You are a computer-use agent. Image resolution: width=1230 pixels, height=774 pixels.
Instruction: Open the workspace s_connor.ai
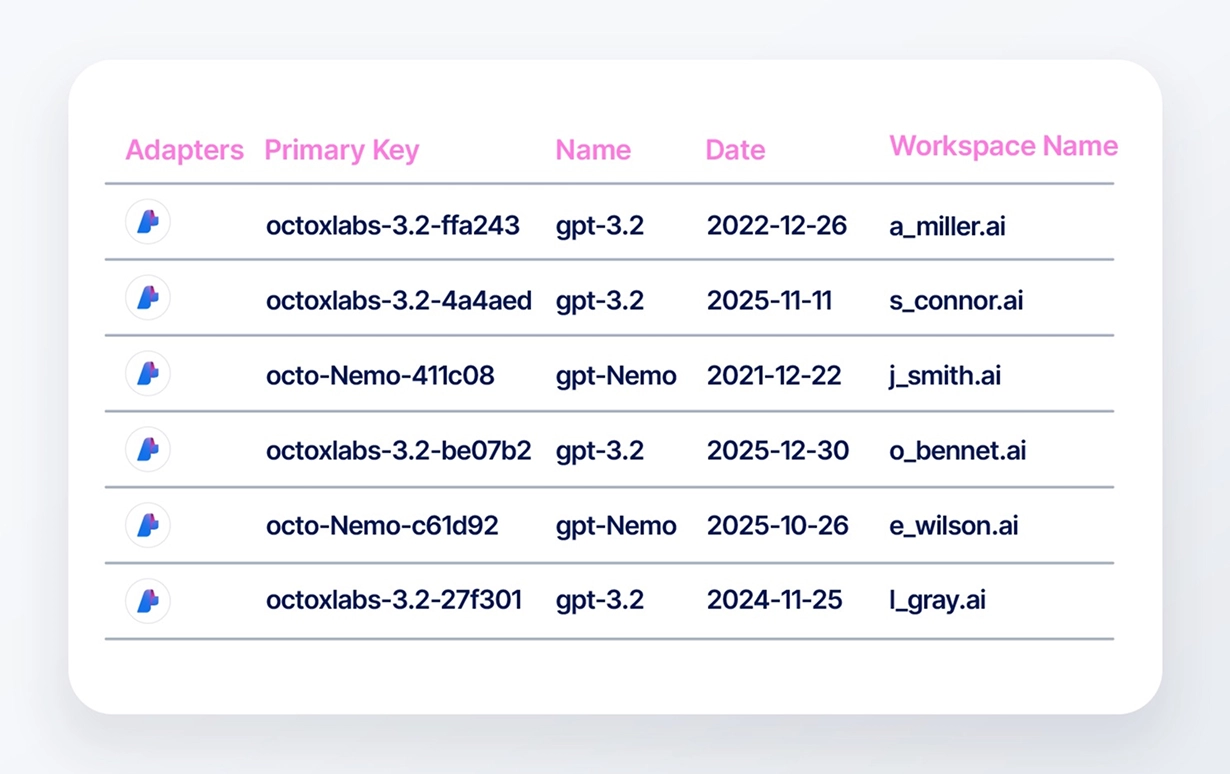(957, 302)
